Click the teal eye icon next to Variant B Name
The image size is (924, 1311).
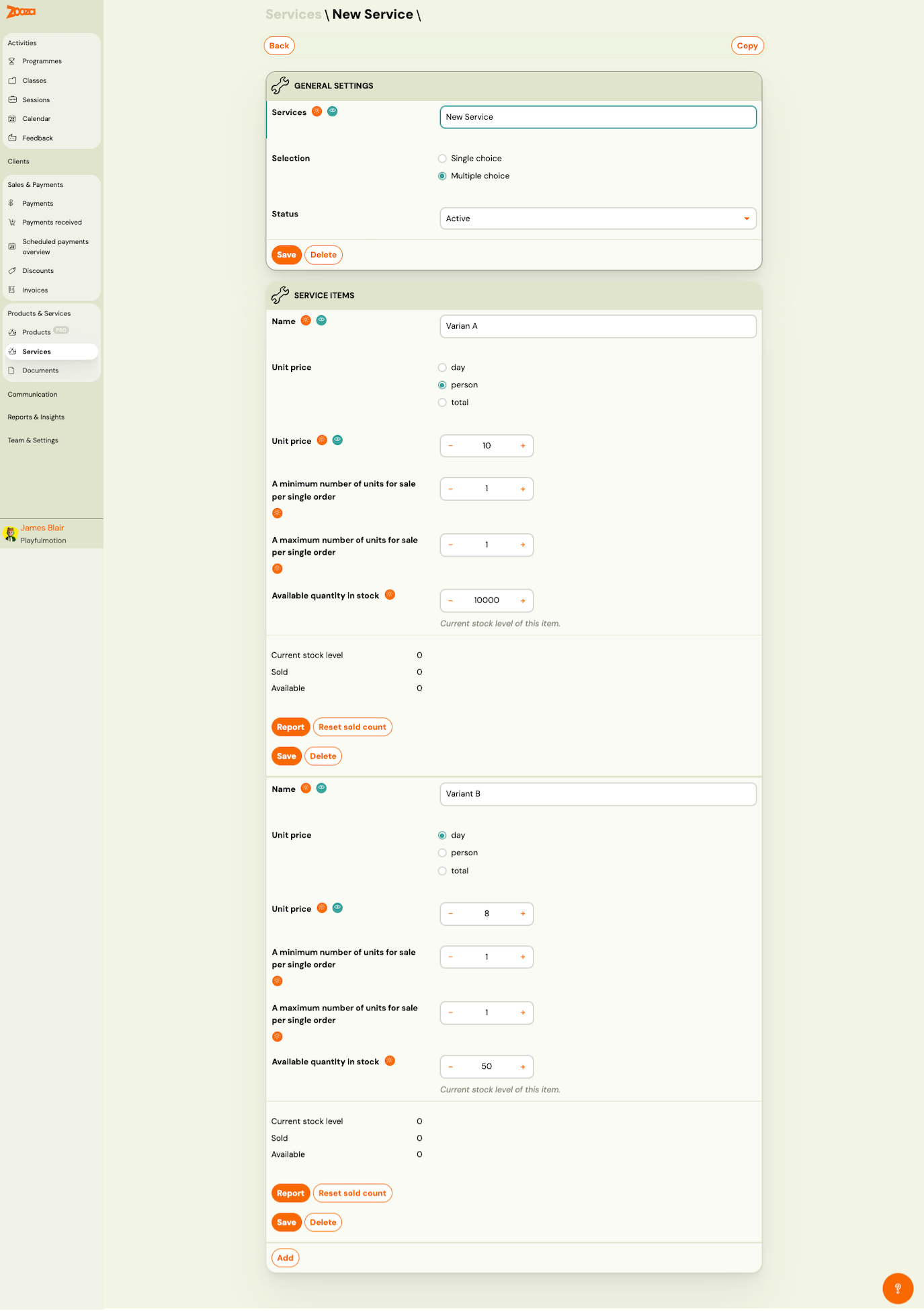tap(322, 788)
